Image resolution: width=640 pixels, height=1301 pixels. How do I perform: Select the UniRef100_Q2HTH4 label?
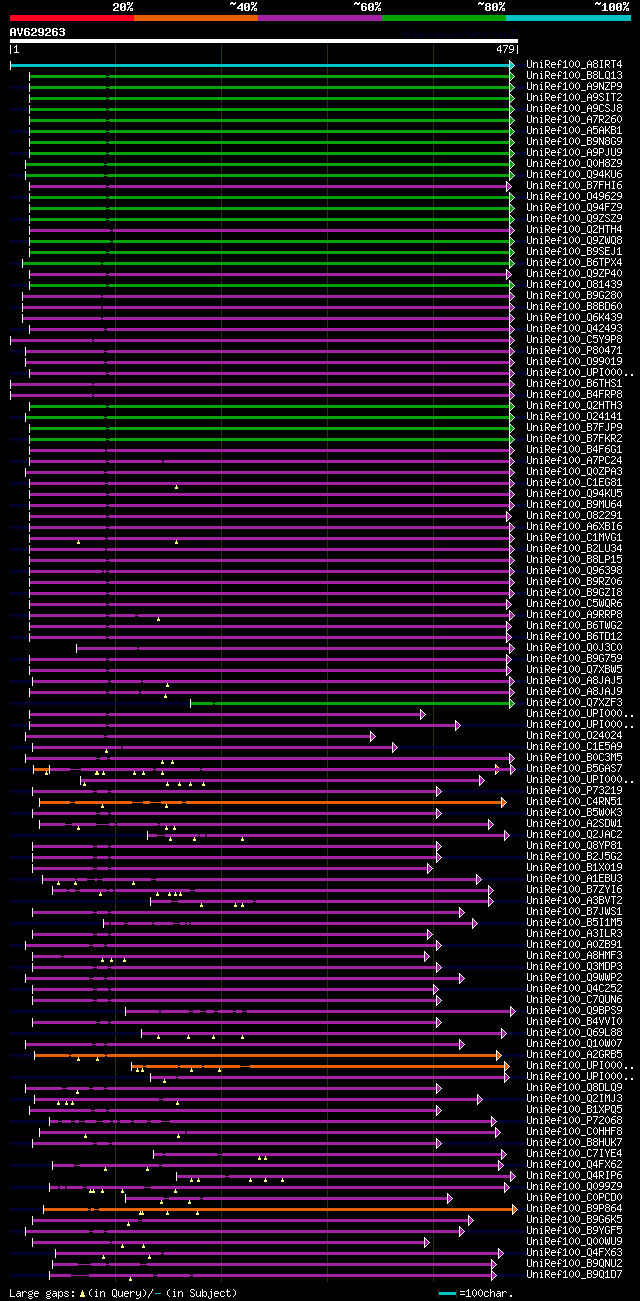click(x=574, y=229)
